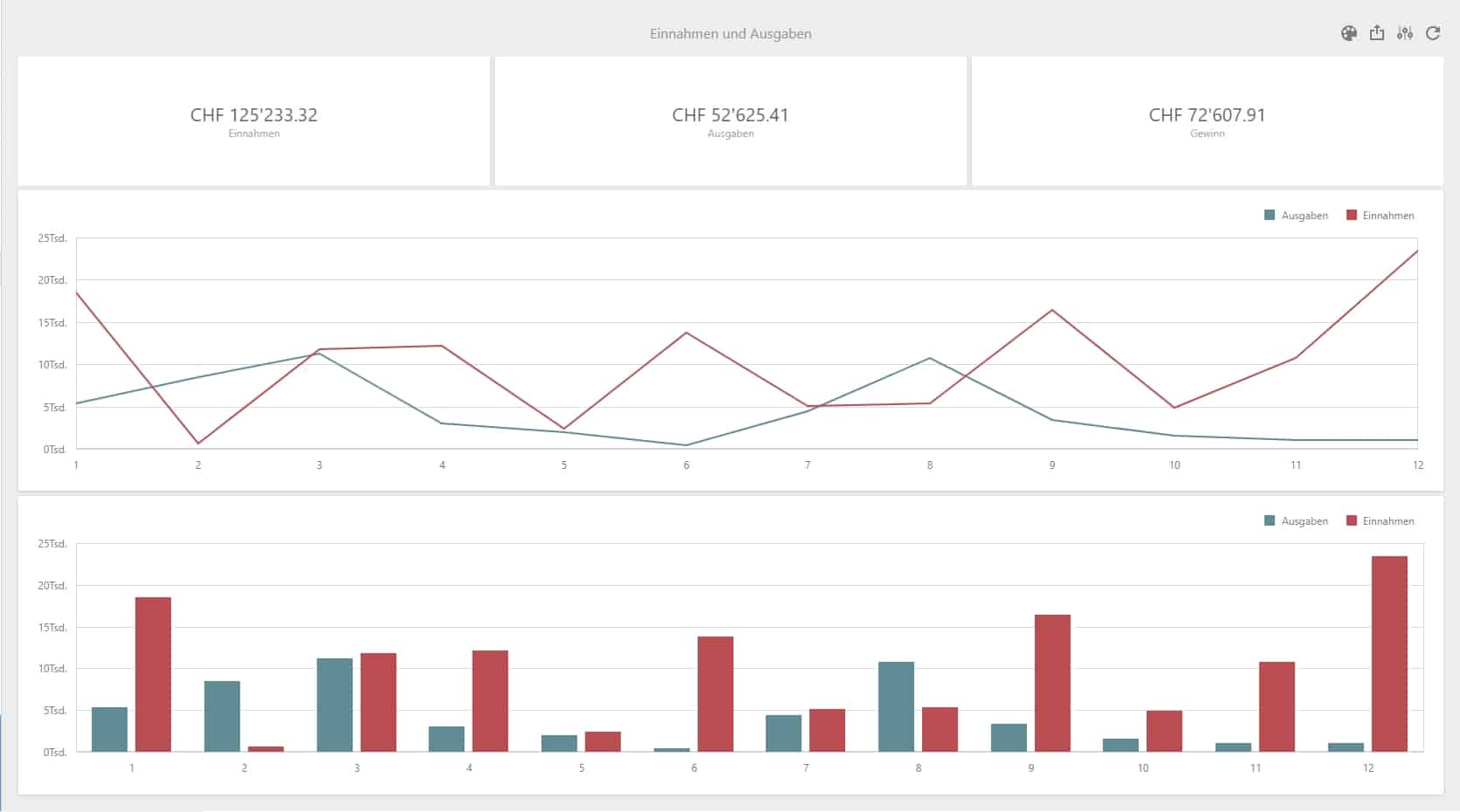Click the red Einnahmen bar for month 6
The height and width of the screenshot is (812, 1460).
tap(715, 694)
